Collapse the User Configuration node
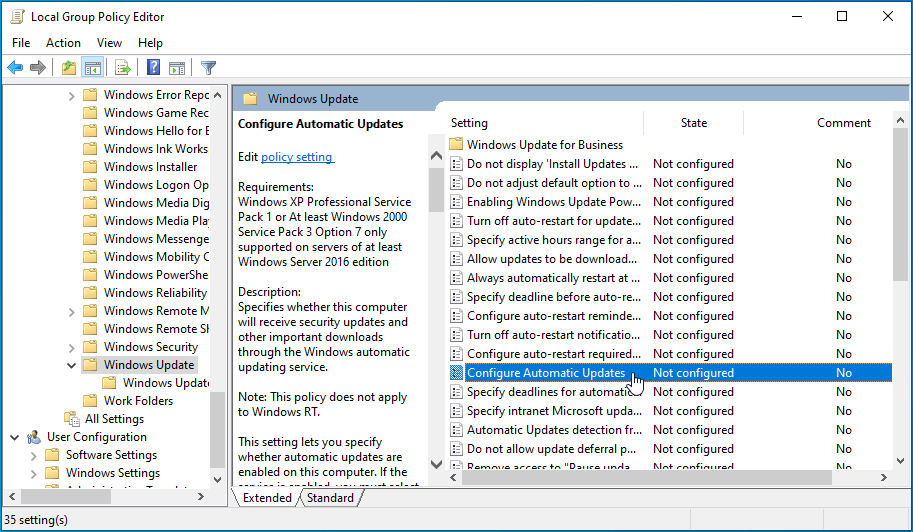 [x=14, y=437]
